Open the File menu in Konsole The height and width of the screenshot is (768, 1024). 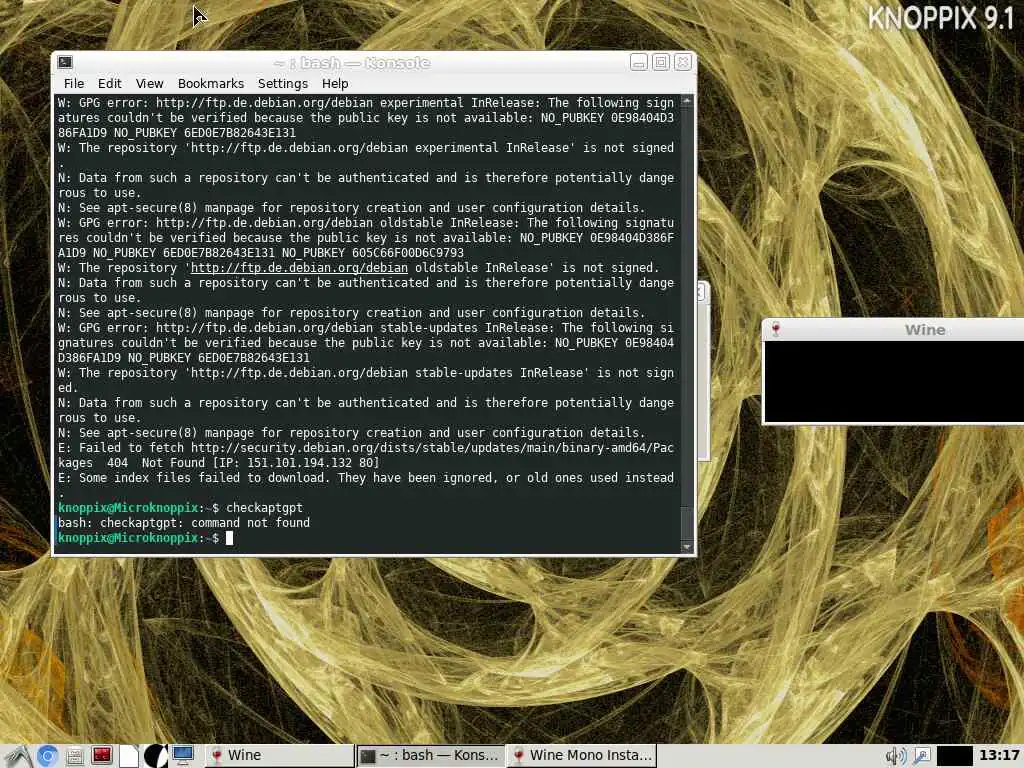tap(74, 84)
